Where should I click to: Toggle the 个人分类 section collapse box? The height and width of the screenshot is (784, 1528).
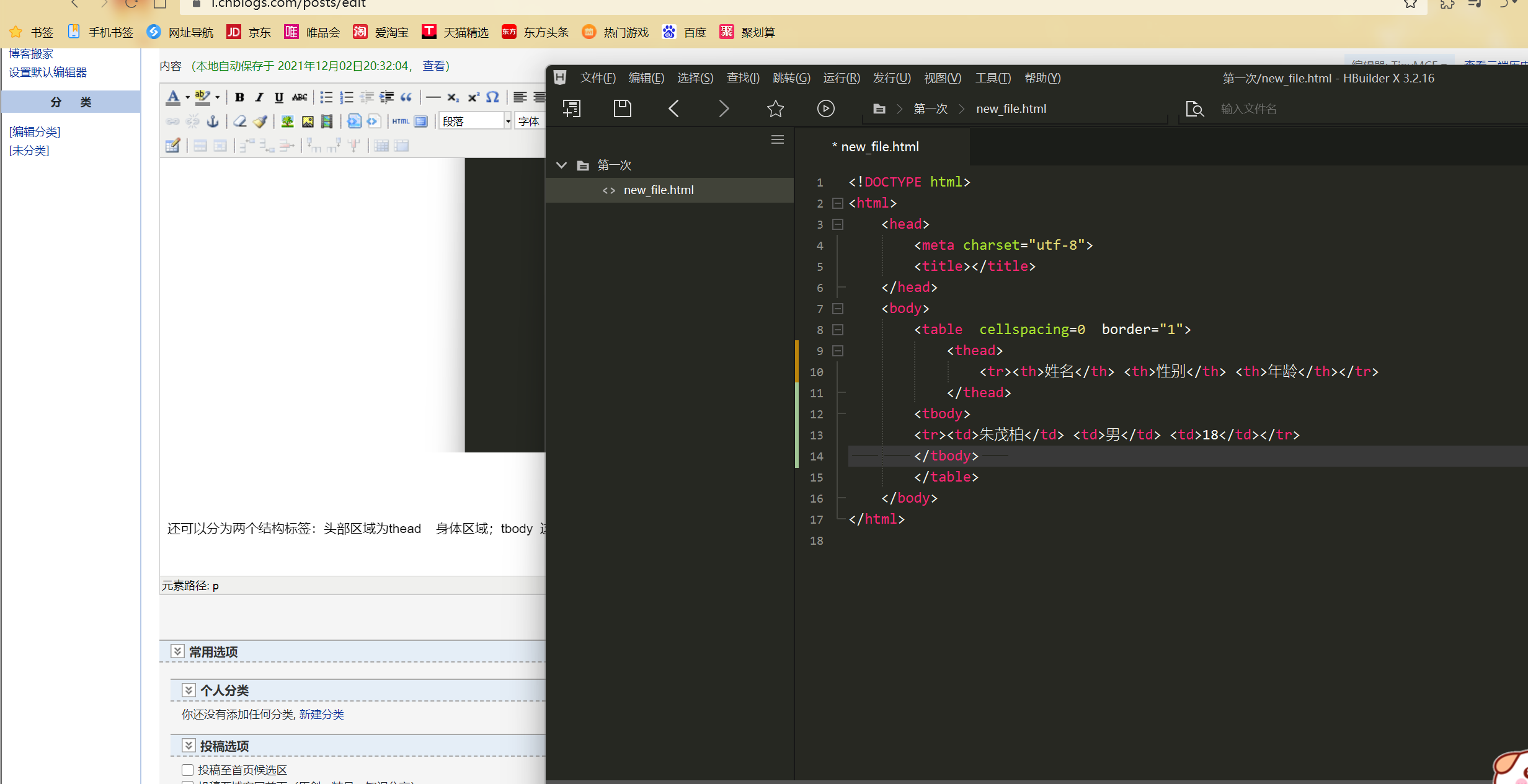pyautogui.click(x=189, y=690)
